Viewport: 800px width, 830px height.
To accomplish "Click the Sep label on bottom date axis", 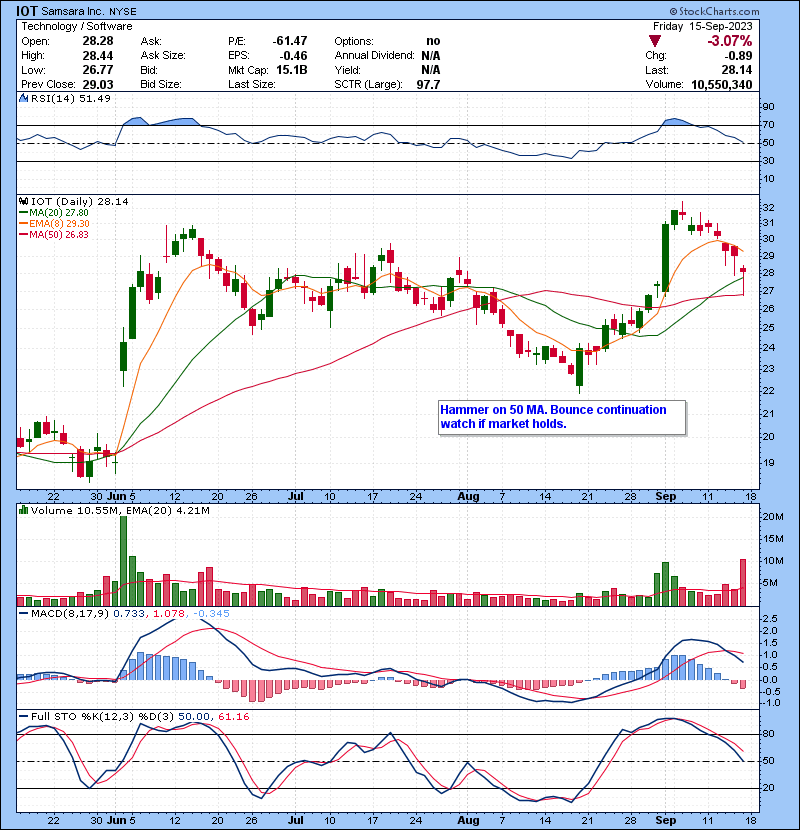I will click(662, 818).
